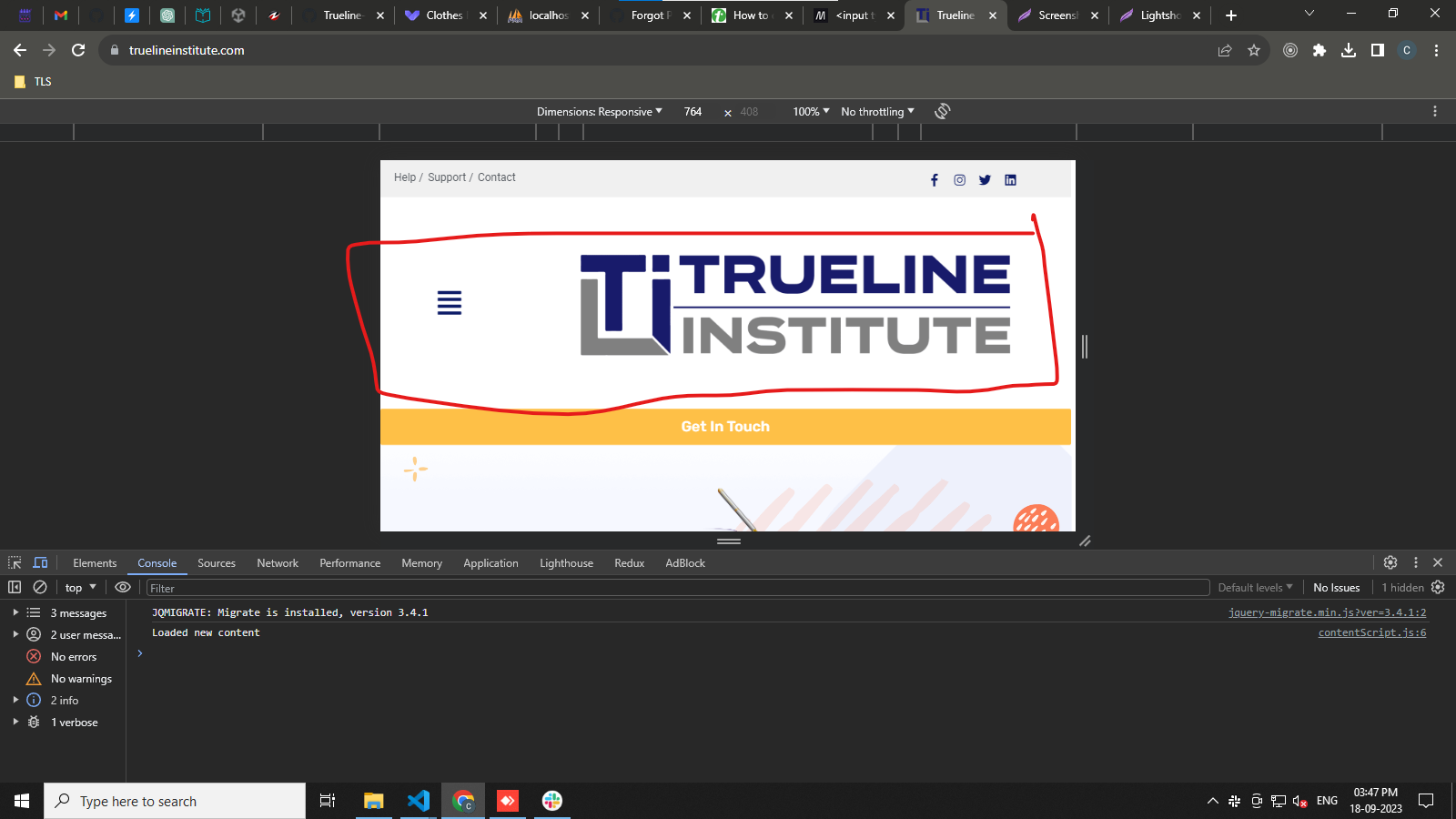The width and height of the screenshot is (1456, 819).
Task: Switch to the Application tab
Action: (x=490, y=563)
